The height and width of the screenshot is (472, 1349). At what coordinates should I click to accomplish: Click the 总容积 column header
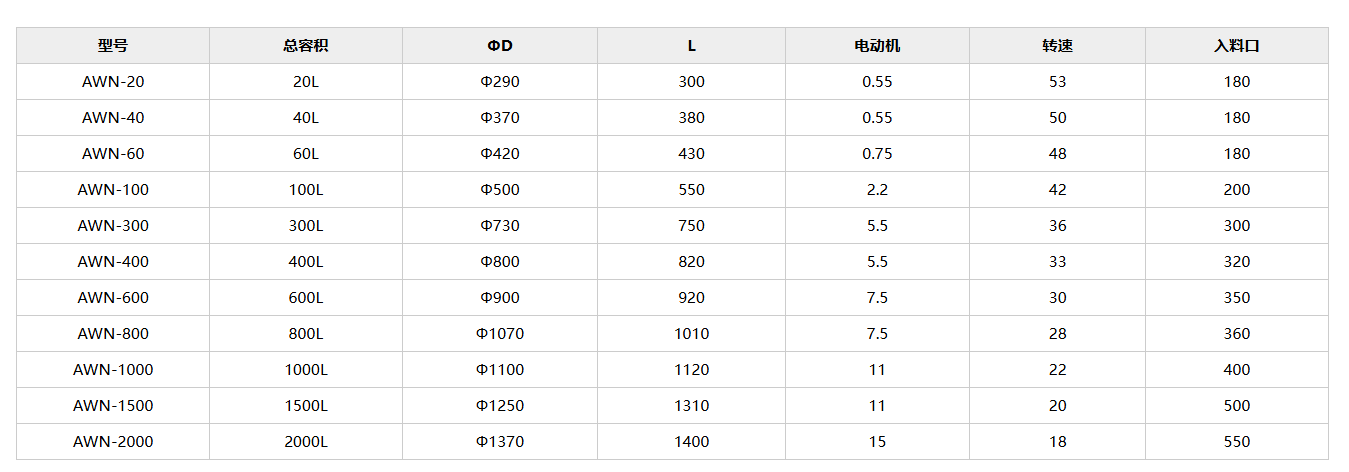tap(306, 46)
